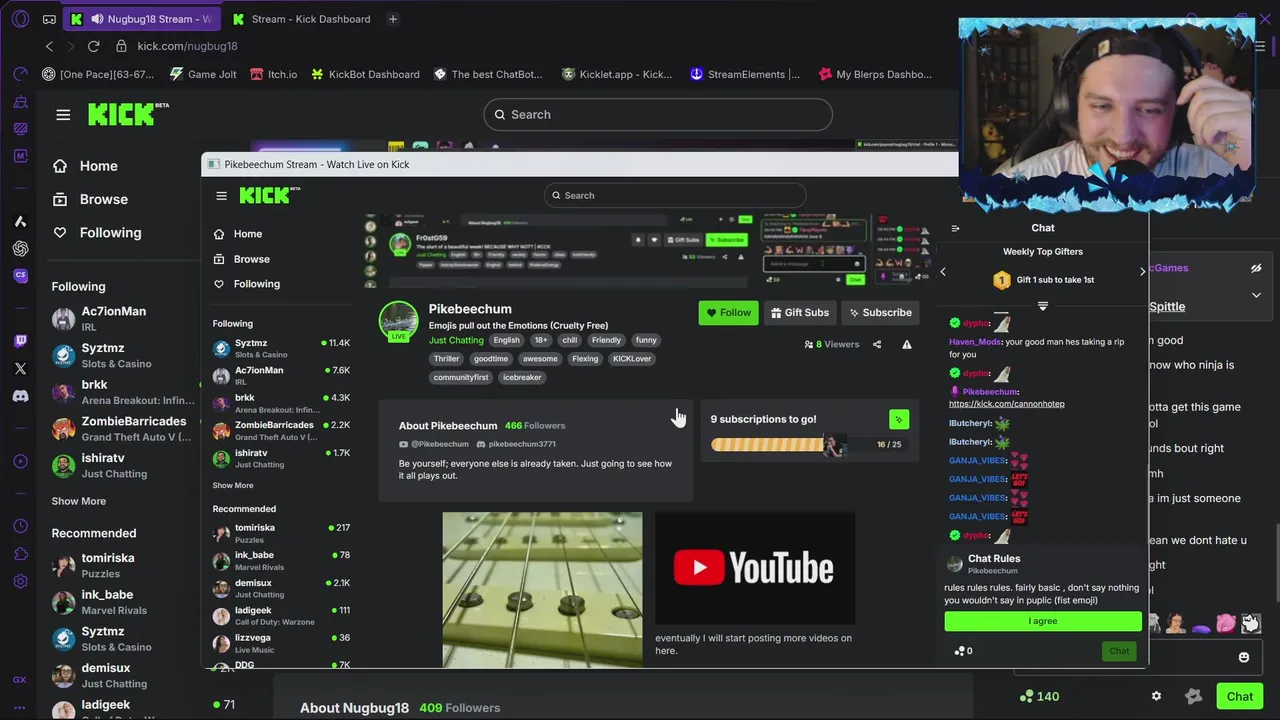1280x720 pixels.
Task: Open KickBot Dashboard bookmark
Action: 365,74
